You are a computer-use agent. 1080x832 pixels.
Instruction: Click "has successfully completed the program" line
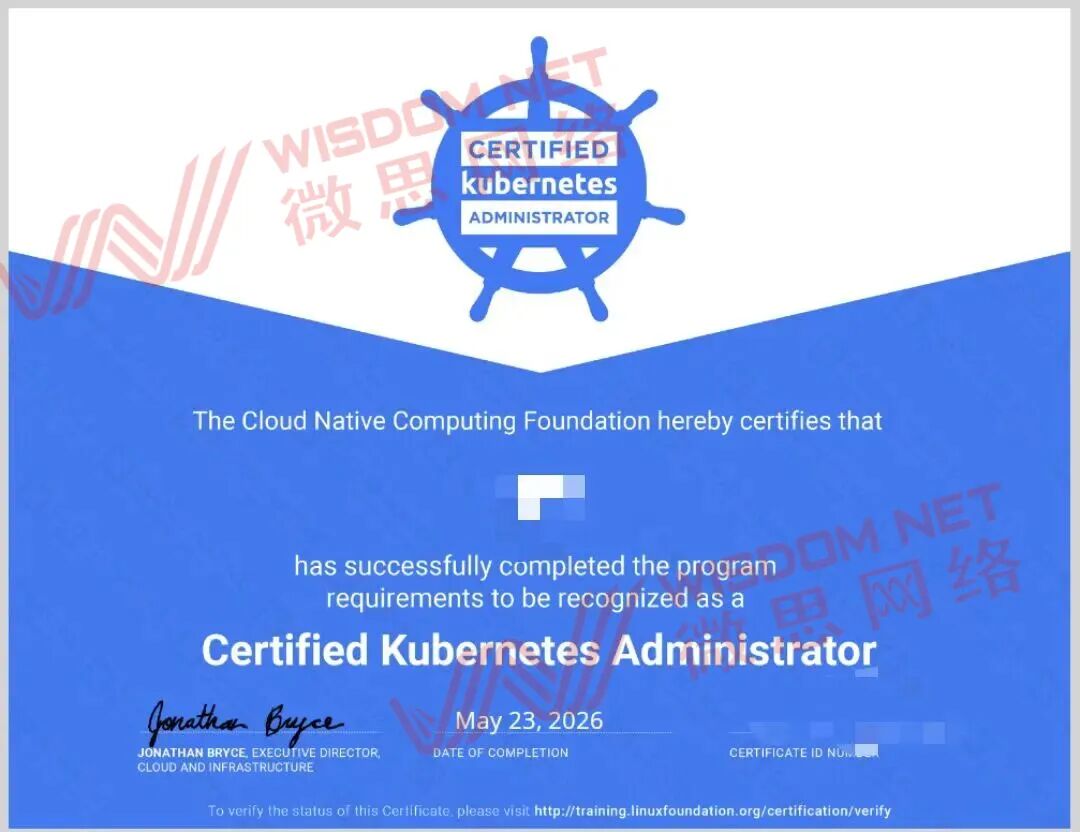(x=535, y=566)
